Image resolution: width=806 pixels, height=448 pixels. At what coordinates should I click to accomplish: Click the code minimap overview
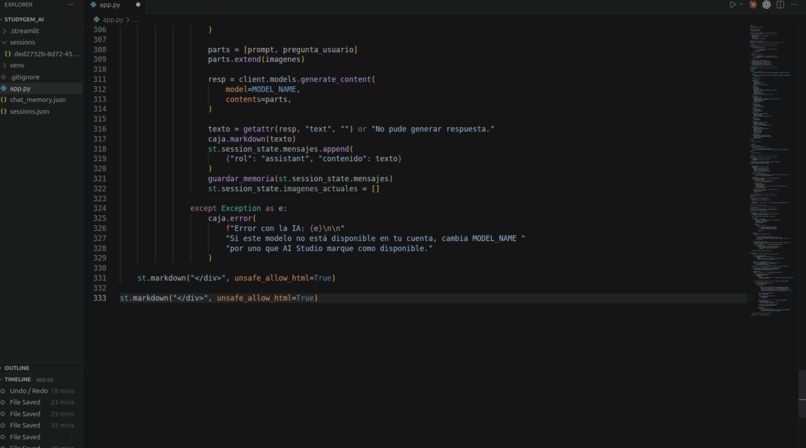771,170
